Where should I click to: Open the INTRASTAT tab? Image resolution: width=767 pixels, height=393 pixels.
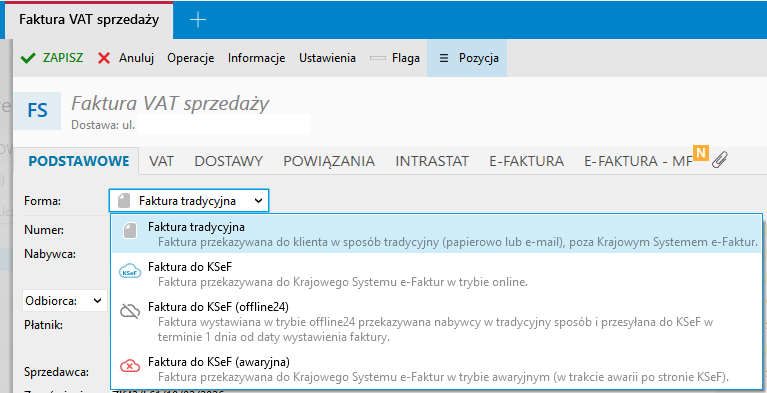click(432, 161)
